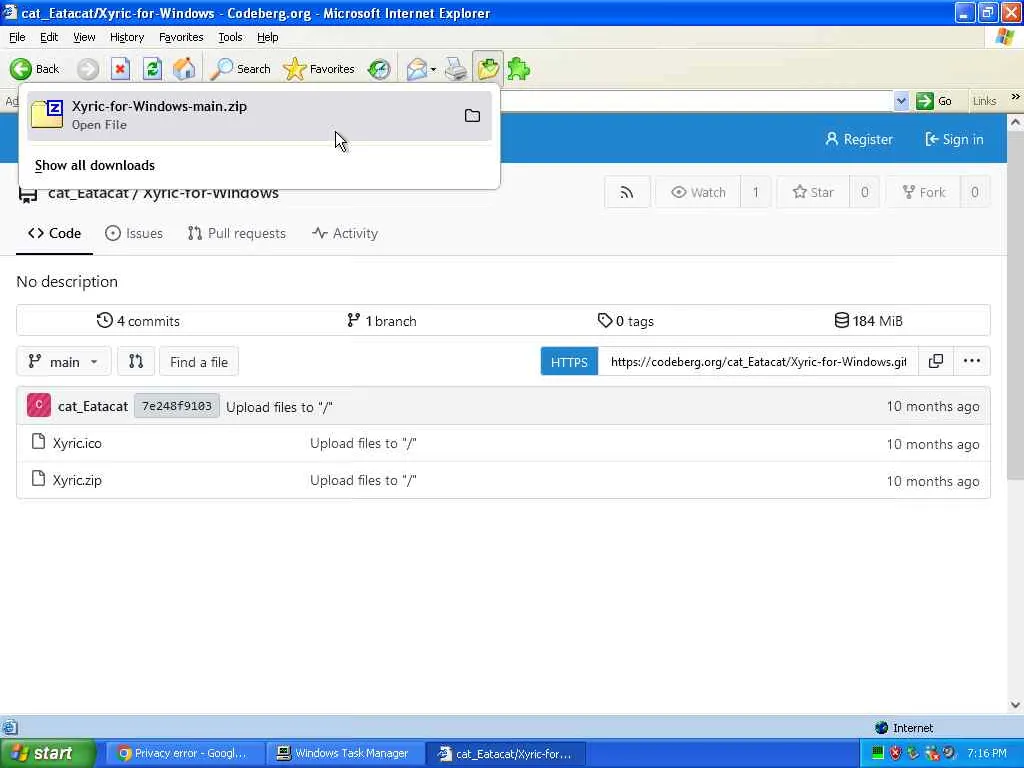The height and width of the screenshot is (768, 1024).
Task: View the 4 commits history
Action: tap(138, 321)
